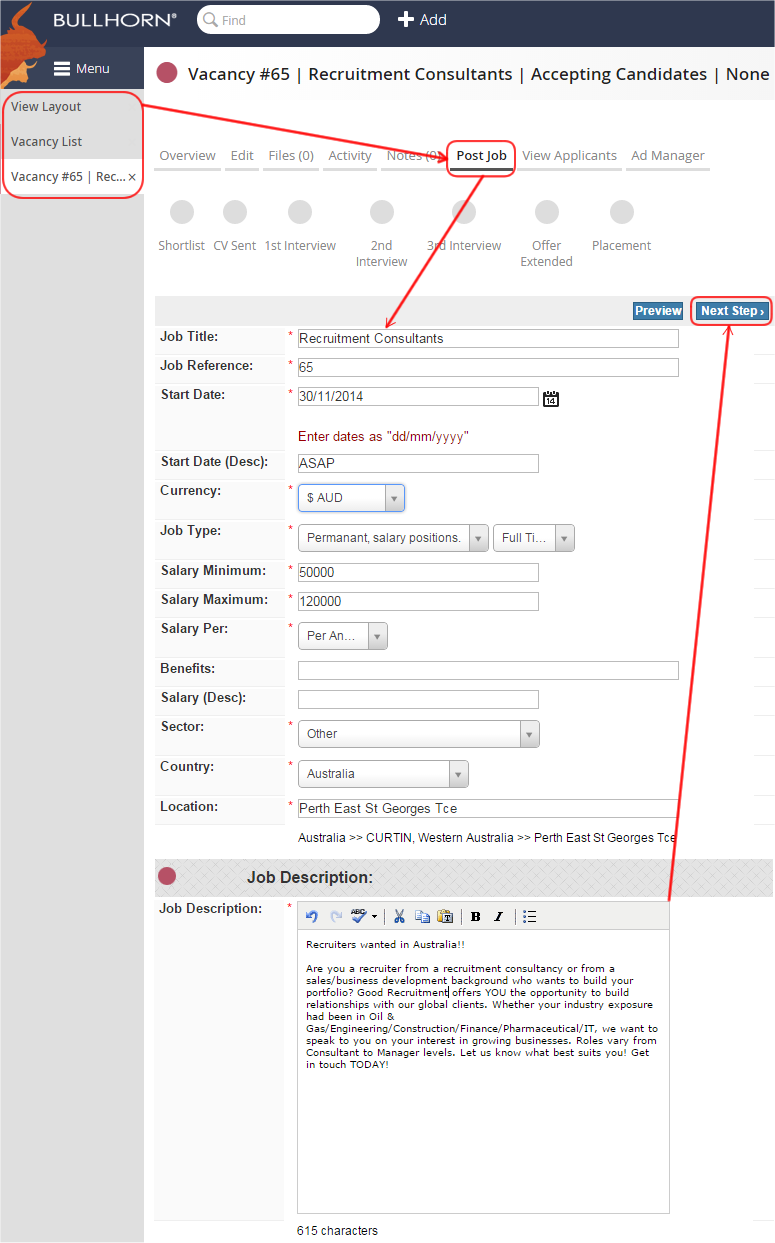Viewport: 775px width, 1243px height.
Task: Open the Sector dropdown showing Other
Action: tap(419, 734)
